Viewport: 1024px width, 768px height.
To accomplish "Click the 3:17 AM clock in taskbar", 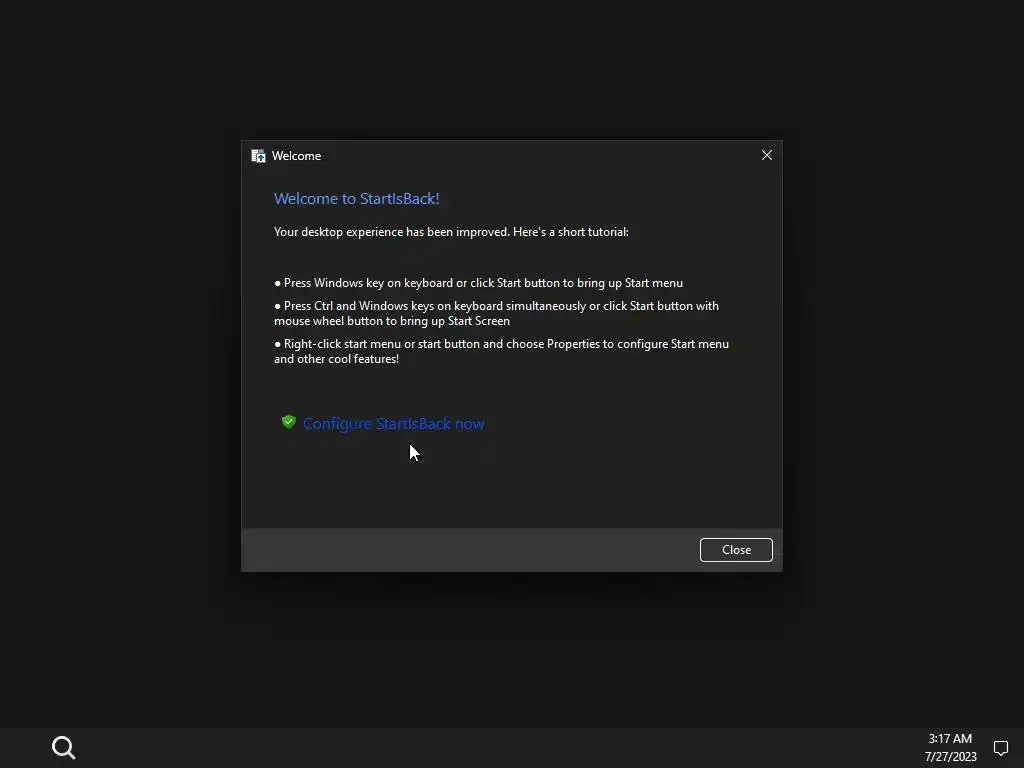I will click(x=950, y=739).
